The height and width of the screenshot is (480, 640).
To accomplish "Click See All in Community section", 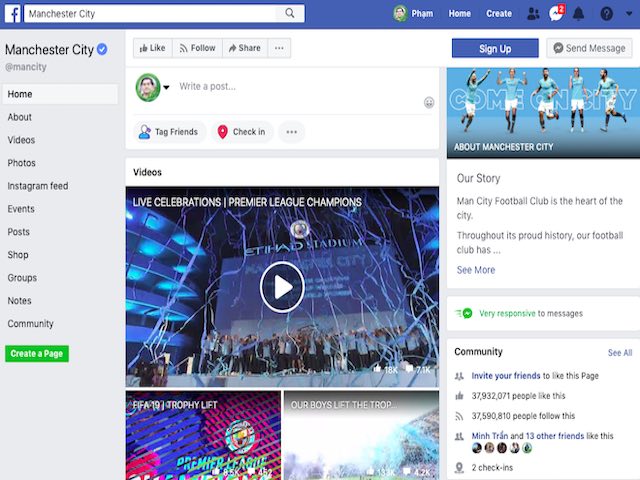I will click(x=620, y=353).
